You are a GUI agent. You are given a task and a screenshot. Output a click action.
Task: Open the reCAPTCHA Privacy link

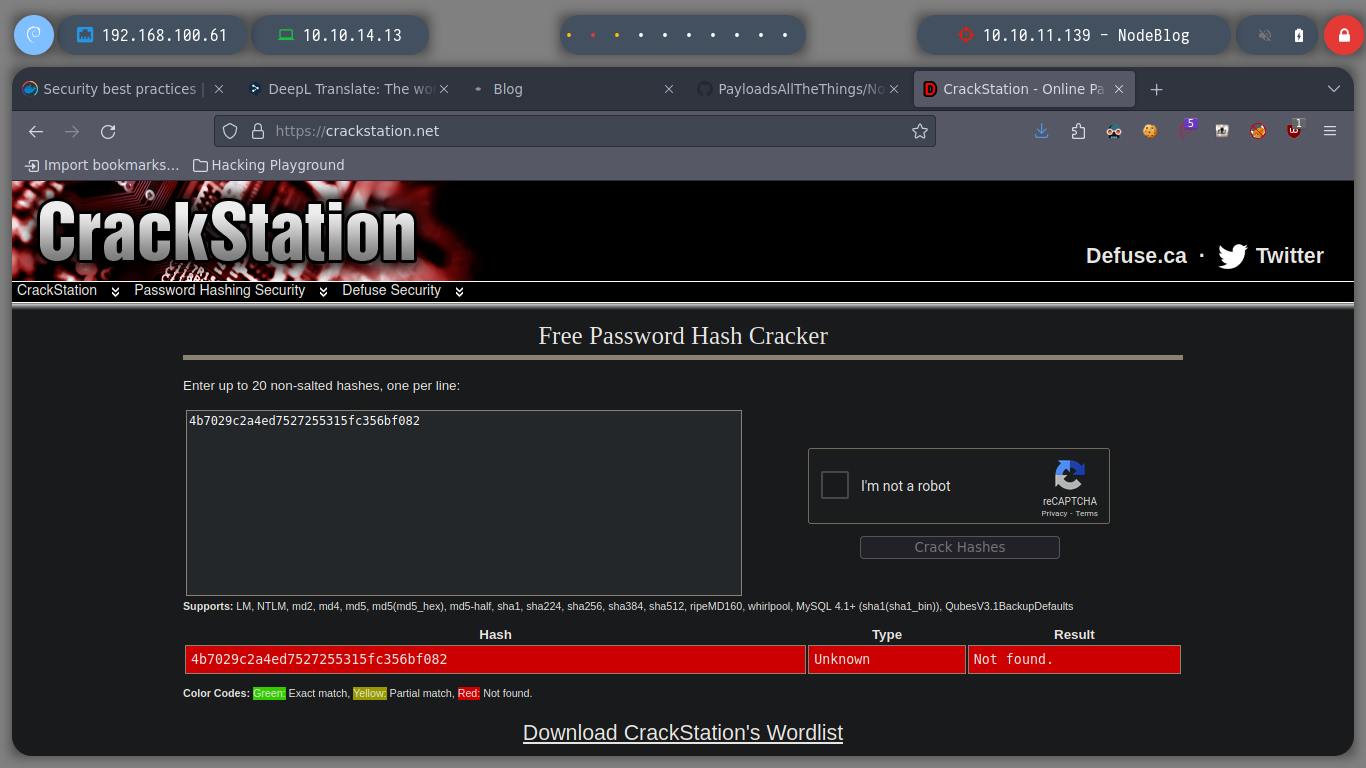point(1054,513)
